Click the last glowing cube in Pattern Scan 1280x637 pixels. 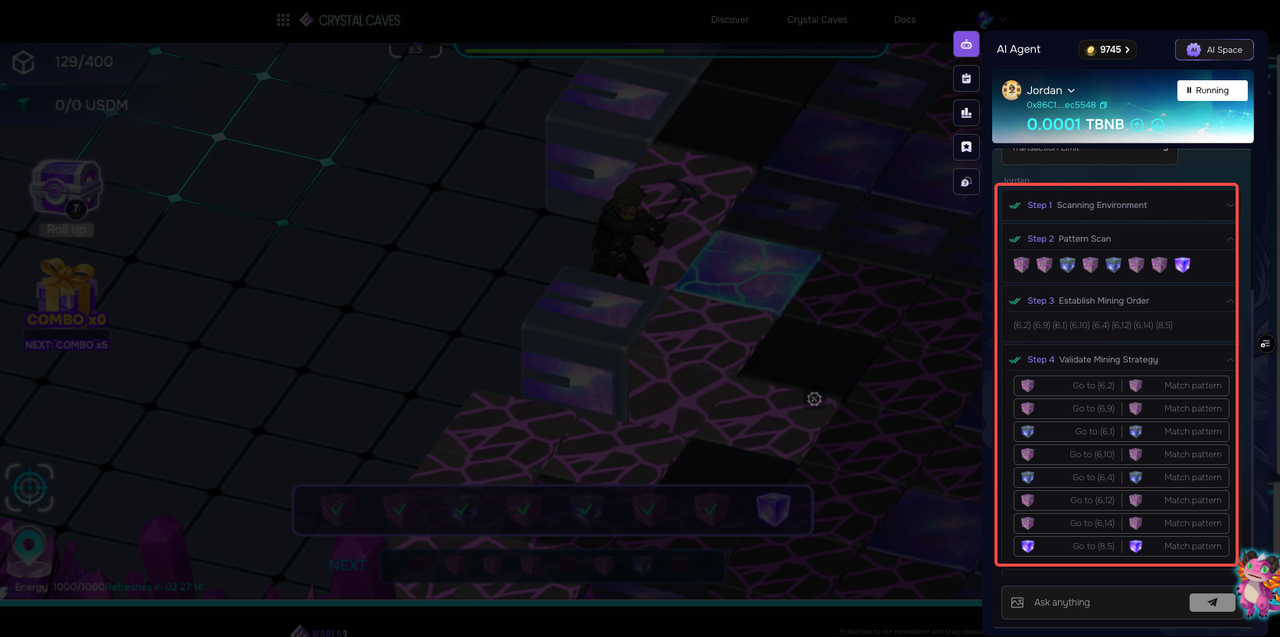[x=1183, y=265]
